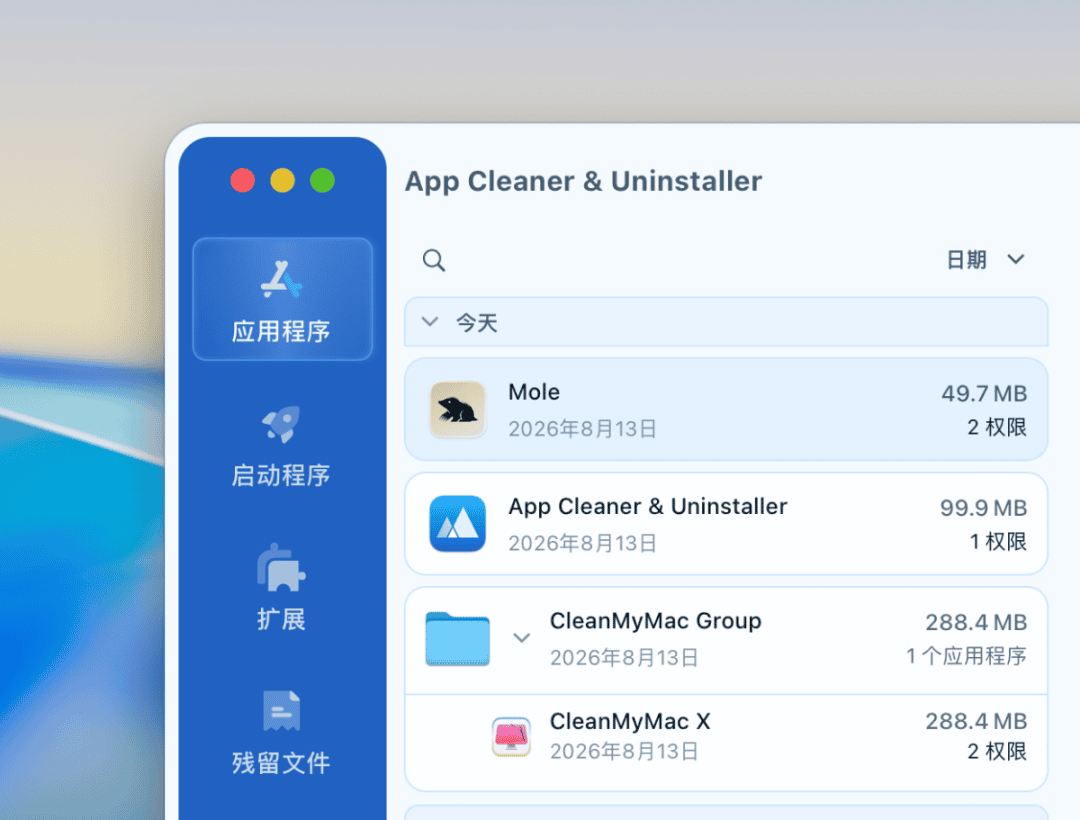This screenshot has width=1080, height=820.
Task: Click the search magnifier icon
Action: click(434, 260)
